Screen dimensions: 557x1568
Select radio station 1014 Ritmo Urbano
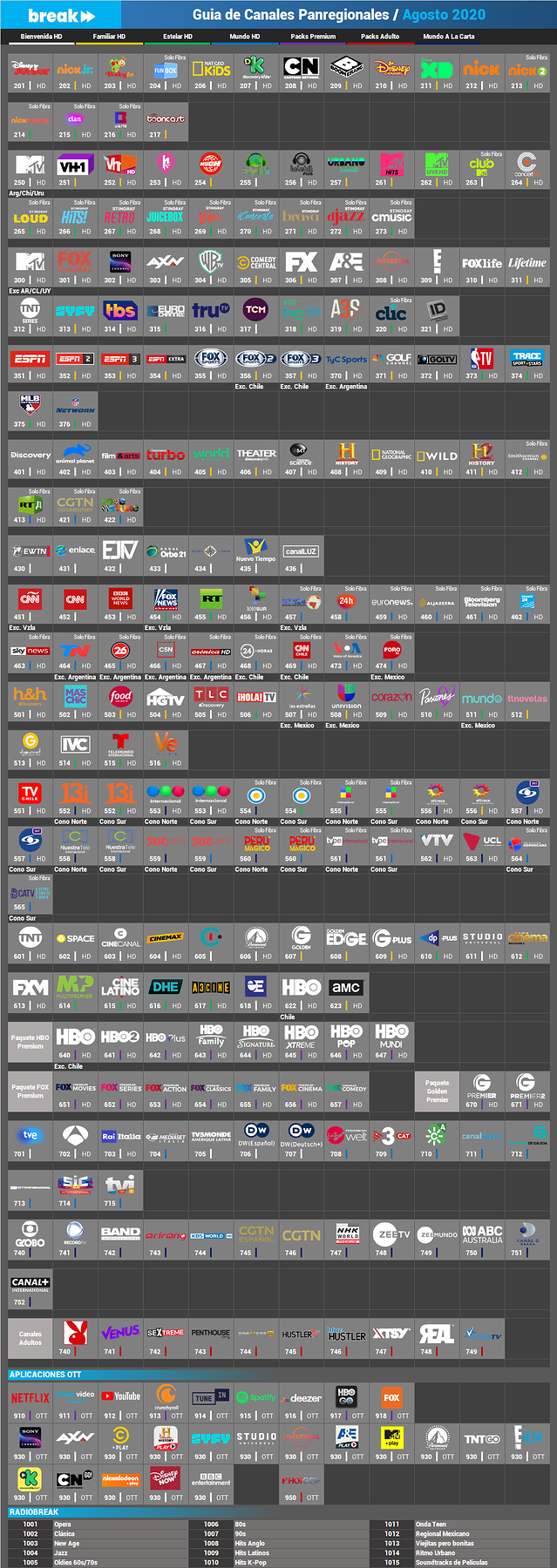point(459,1553)
